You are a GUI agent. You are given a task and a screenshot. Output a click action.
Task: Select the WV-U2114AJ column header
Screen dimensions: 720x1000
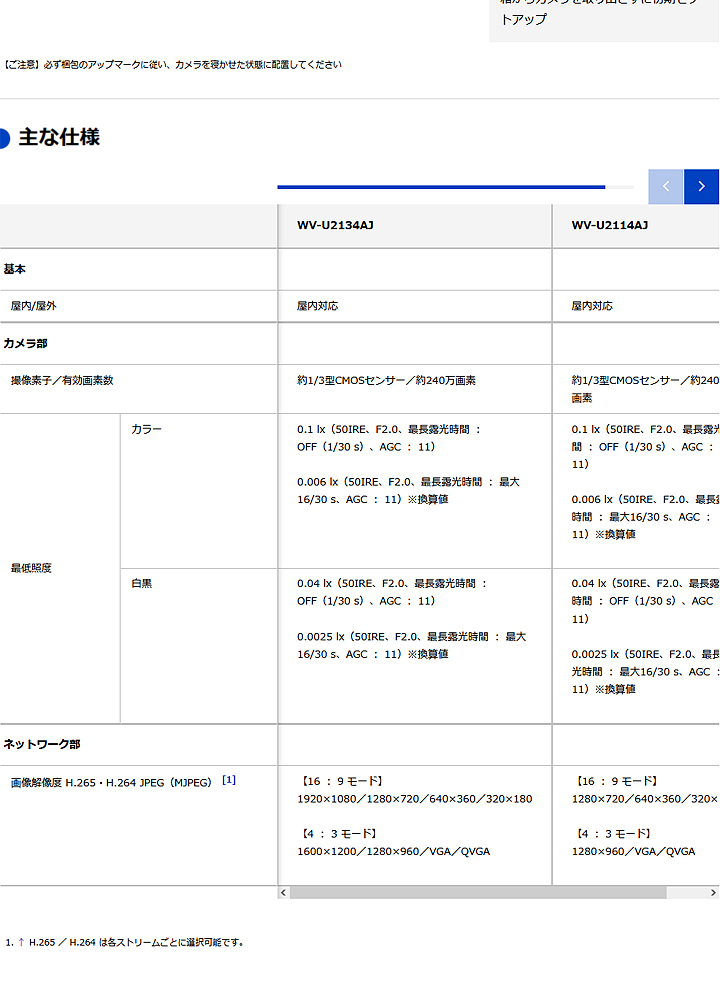(x=636, y=226)
